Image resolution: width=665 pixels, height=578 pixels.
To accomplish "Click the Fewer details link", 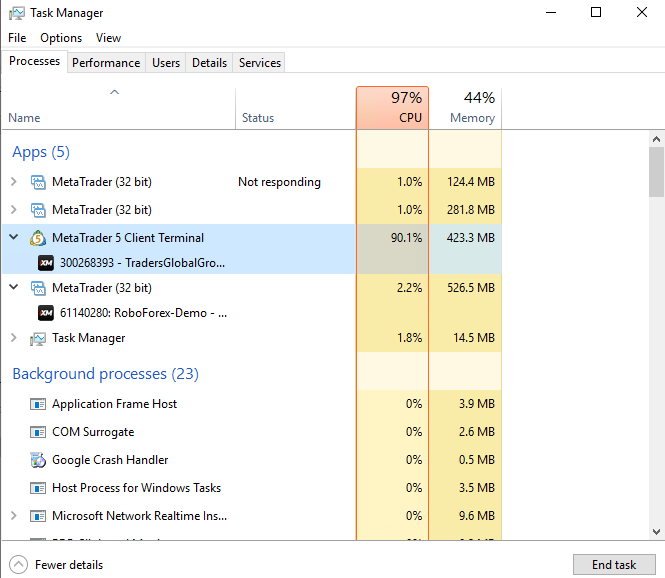I will coord(69,565).
